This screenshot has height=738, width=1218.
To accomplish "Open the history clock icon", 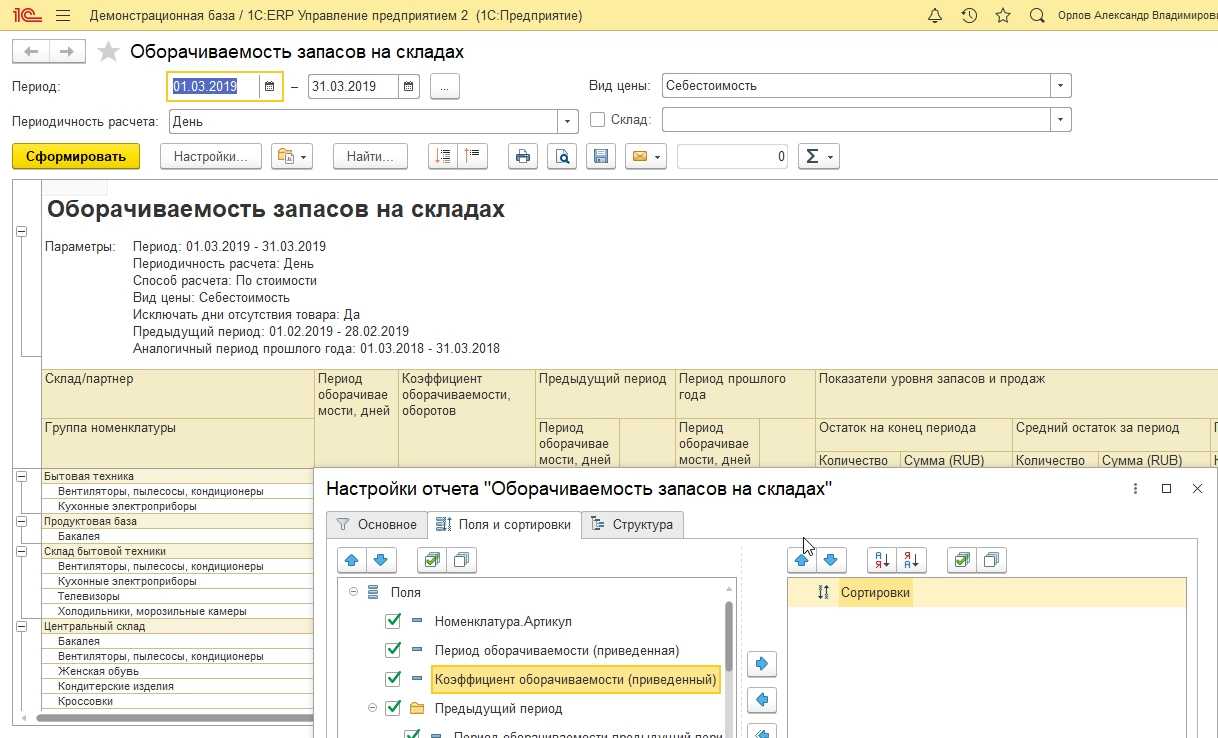I will [x=969, y=16].
